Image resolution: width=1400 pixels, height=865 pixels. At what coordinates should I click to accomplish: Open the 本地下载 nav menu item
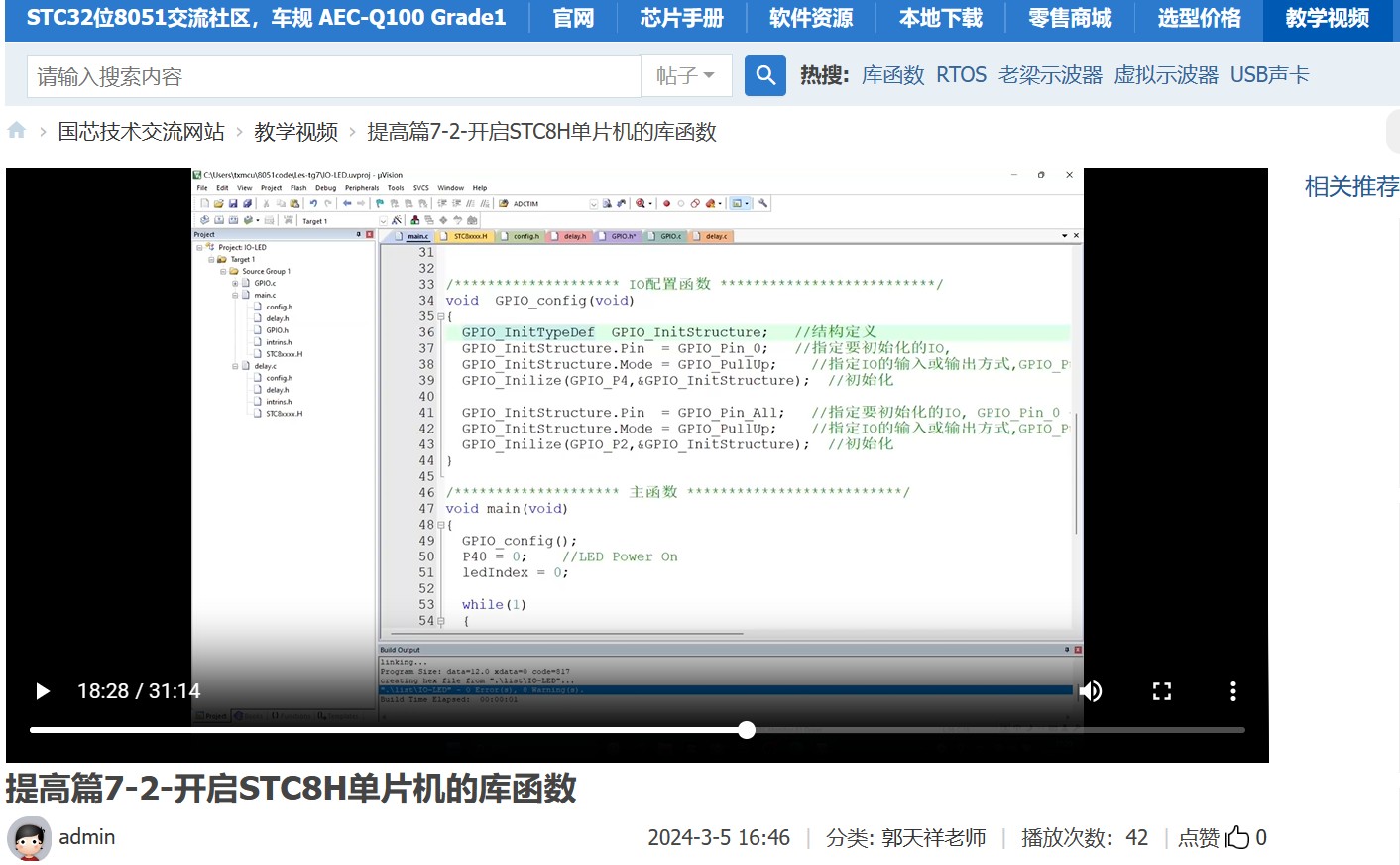pos(941,18)
